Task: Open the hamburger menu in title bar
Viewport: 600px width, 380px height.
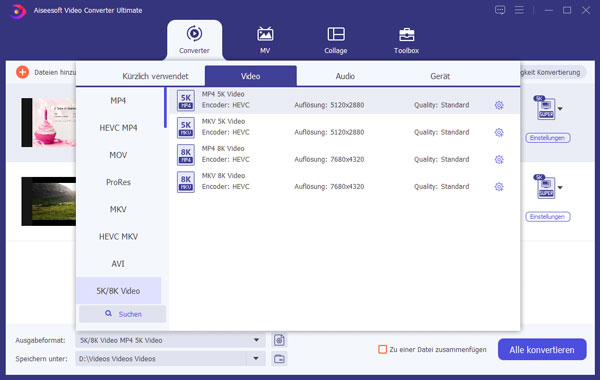Action: [x=519, y=10]
